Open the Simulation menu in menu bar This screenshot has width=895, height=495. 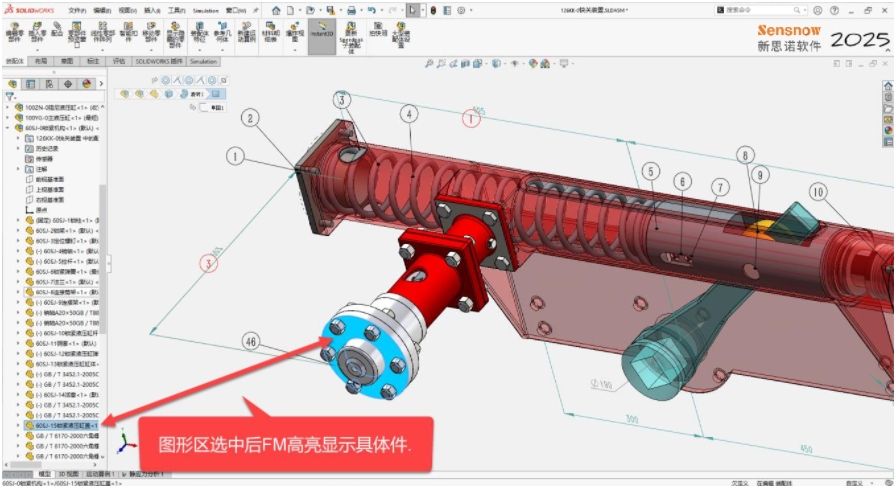click(205, 9)
